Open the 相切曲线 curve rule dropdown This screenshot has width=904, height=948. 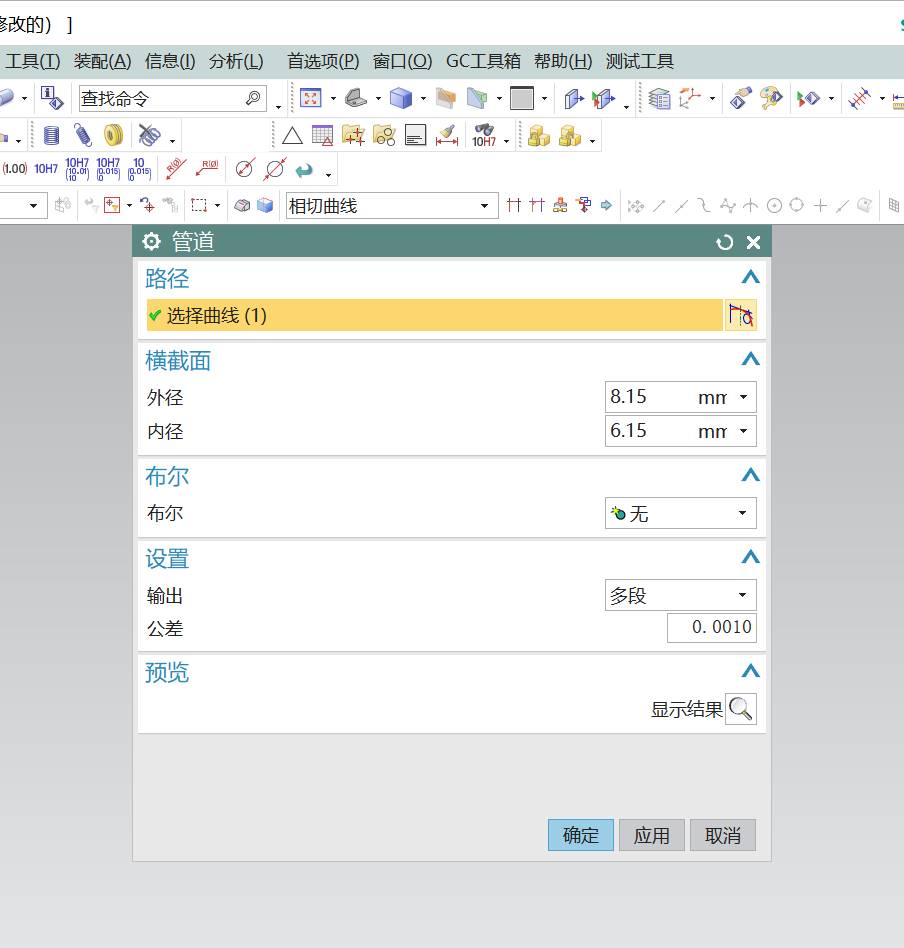[391, 206]
